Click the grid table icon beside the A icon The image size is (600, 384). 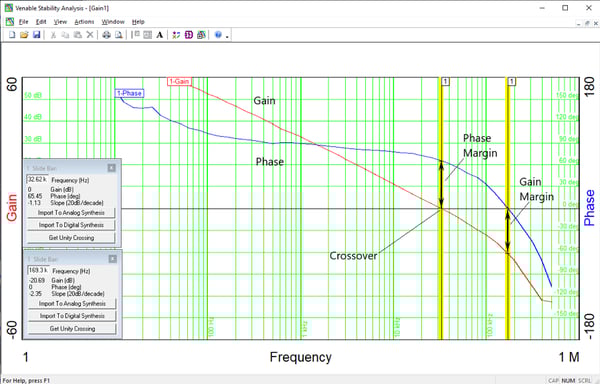pos(147,35)
